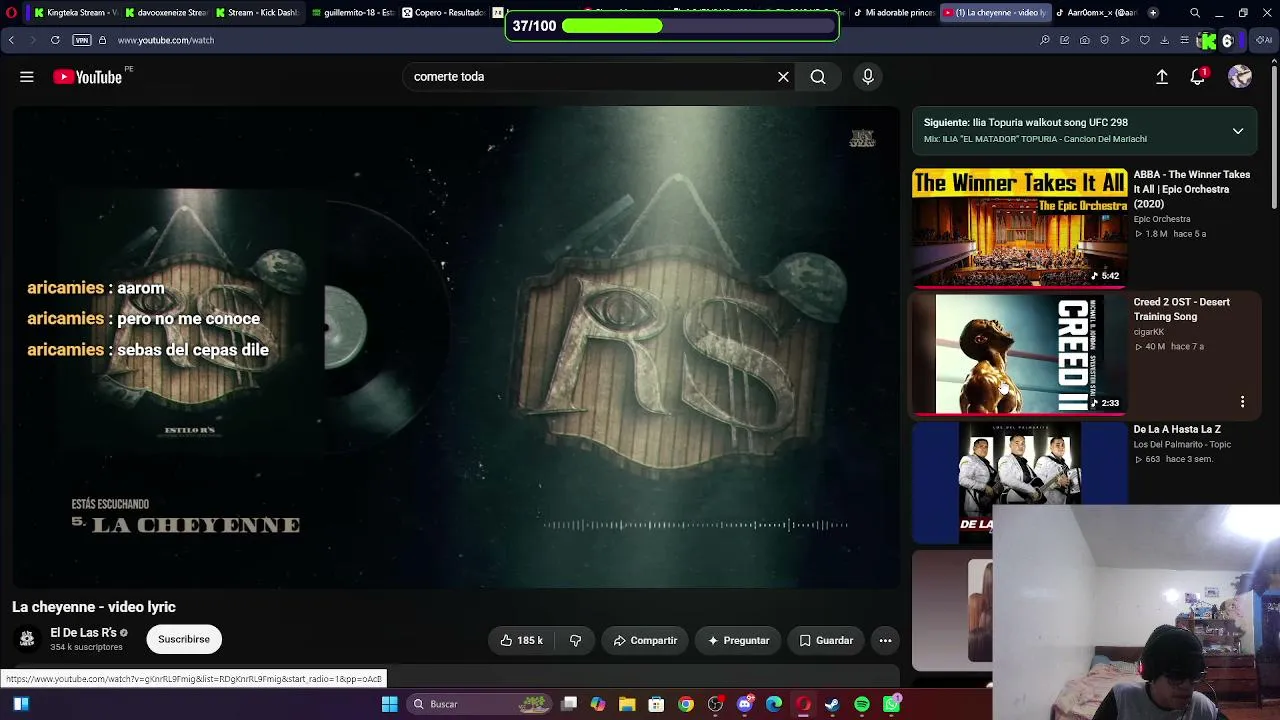Toggle the Opera VPN badge
Screen dimensions: 1280x720
click(82, 40)
